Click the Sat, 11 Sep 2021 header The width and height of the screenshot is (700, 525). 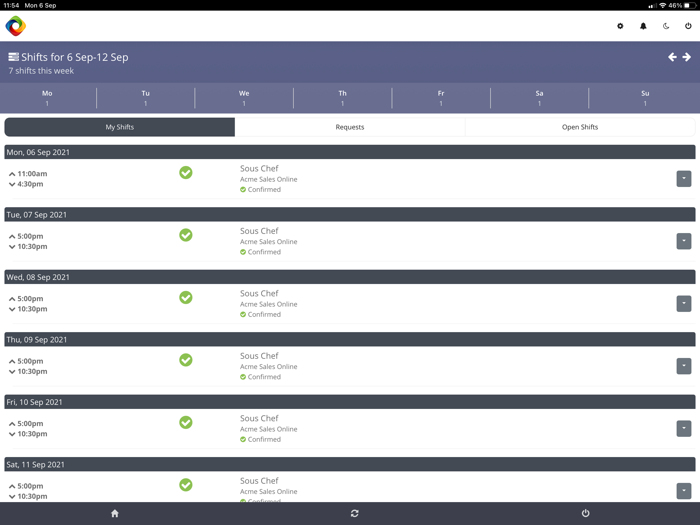click(350, 465)
